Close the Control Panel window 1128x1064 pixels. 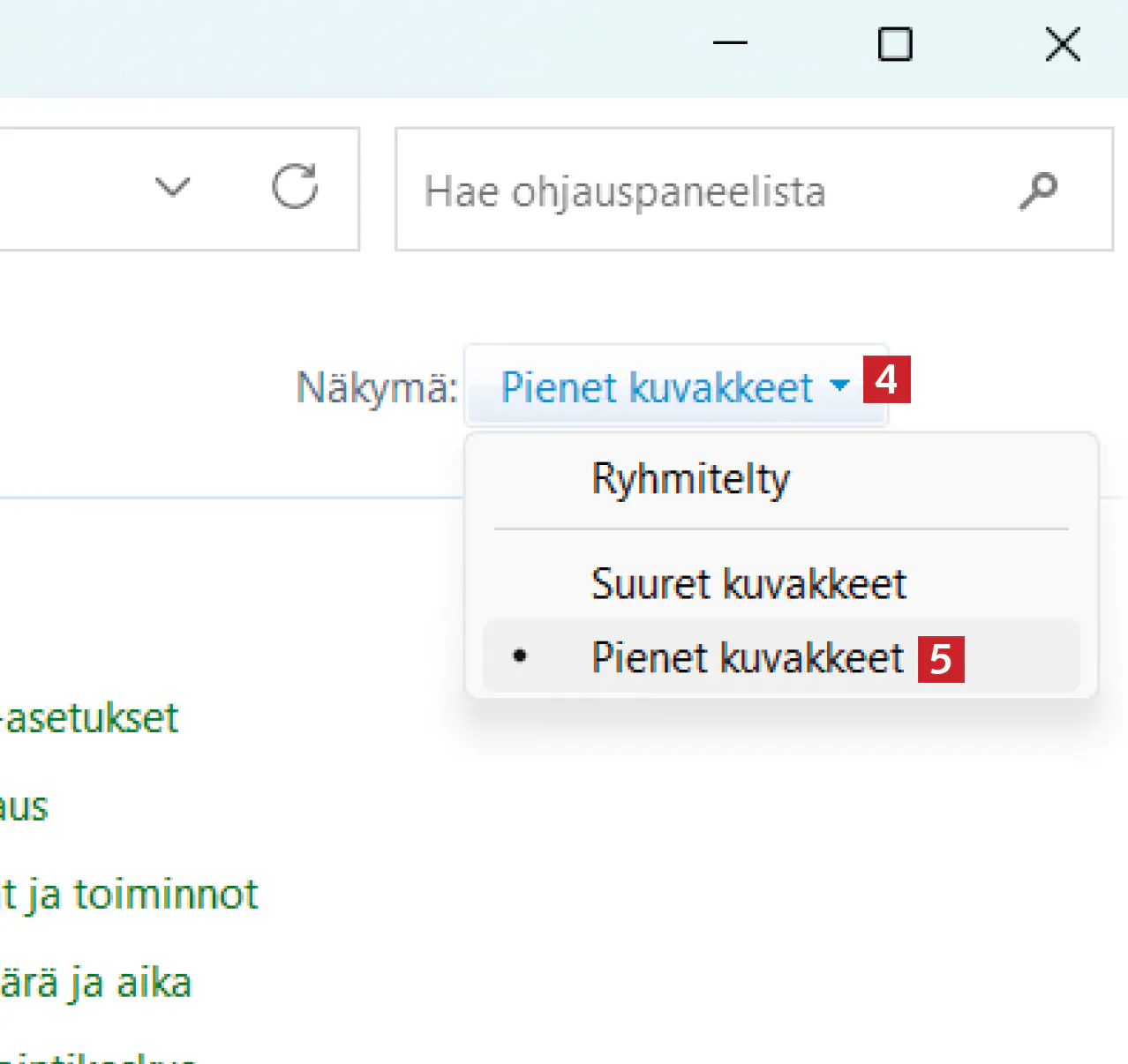pos(1063,43)
